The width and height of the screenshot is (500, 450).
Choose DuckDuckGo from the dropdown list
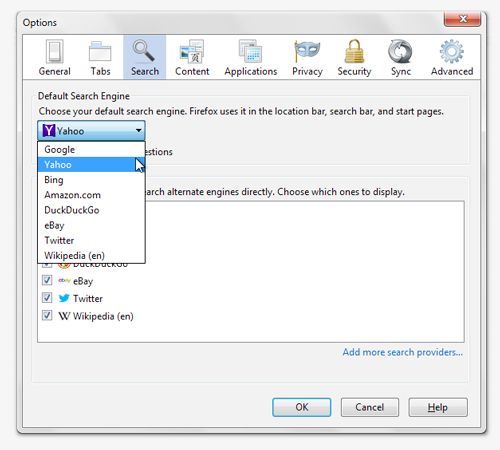[x=91, y=210]
